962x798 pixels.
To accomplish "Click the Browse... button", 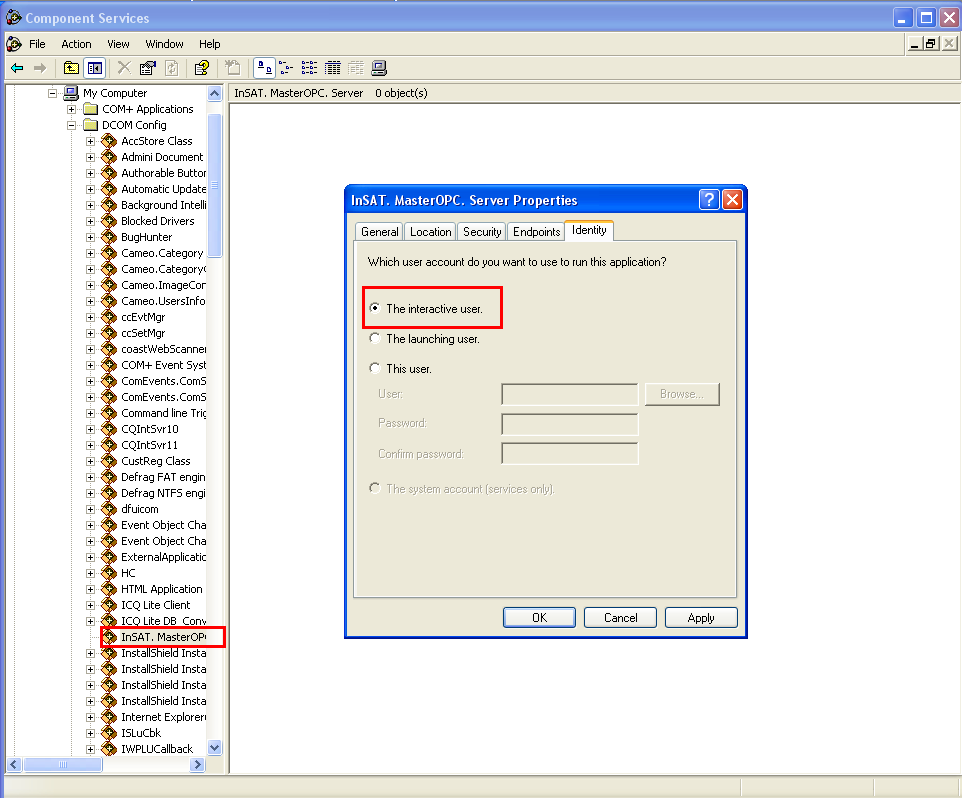I will (x=682, y=394).
